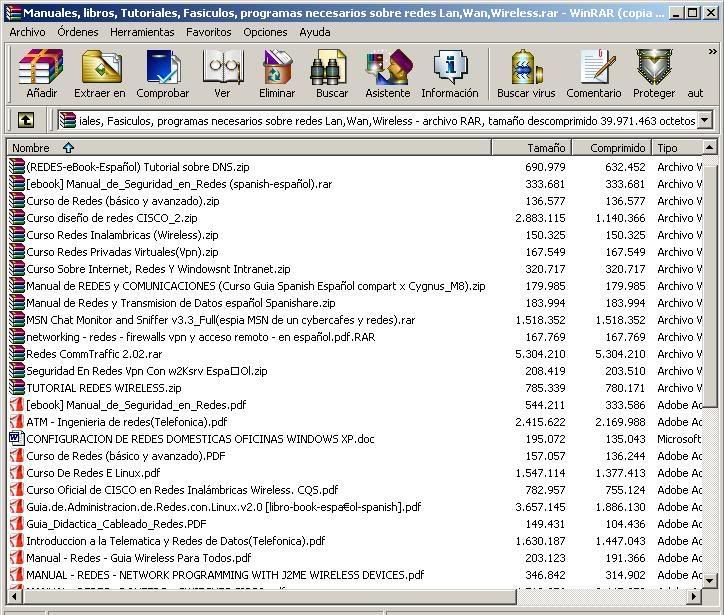The width and height of the screenshot is (724, 615).
Task: Click the PDF icon of Curso De Redes E Linux
Action: pos(17,472)
